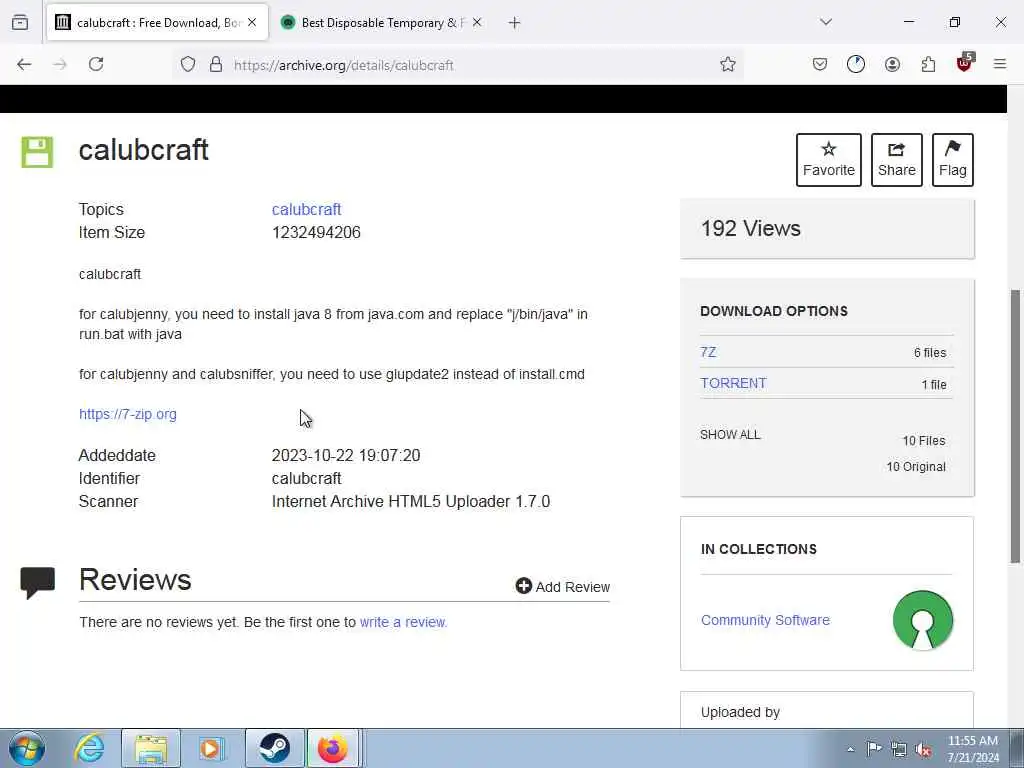
Task: Click the circular clock extension icon in toolbar
Action: click(x=856, y=64)
